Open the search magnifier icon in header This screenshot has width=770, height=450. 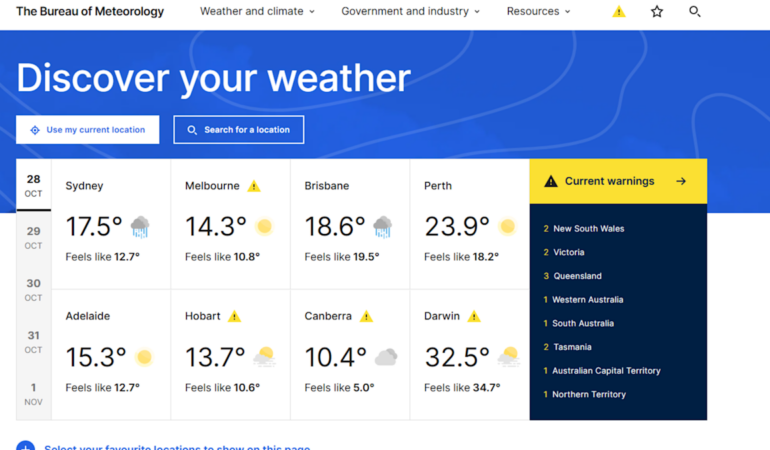[x=694, y=11]
